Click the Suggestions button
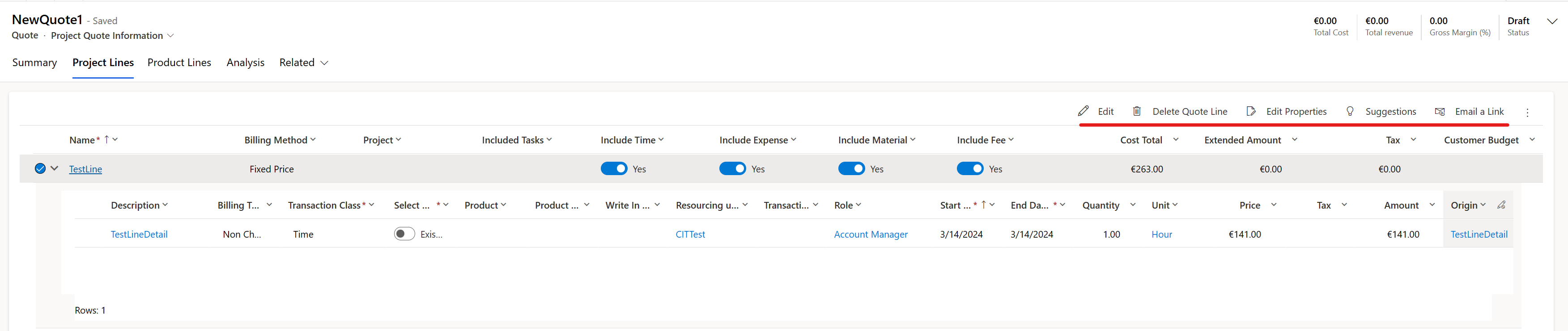1568x331 pixels. point(1381,112)
